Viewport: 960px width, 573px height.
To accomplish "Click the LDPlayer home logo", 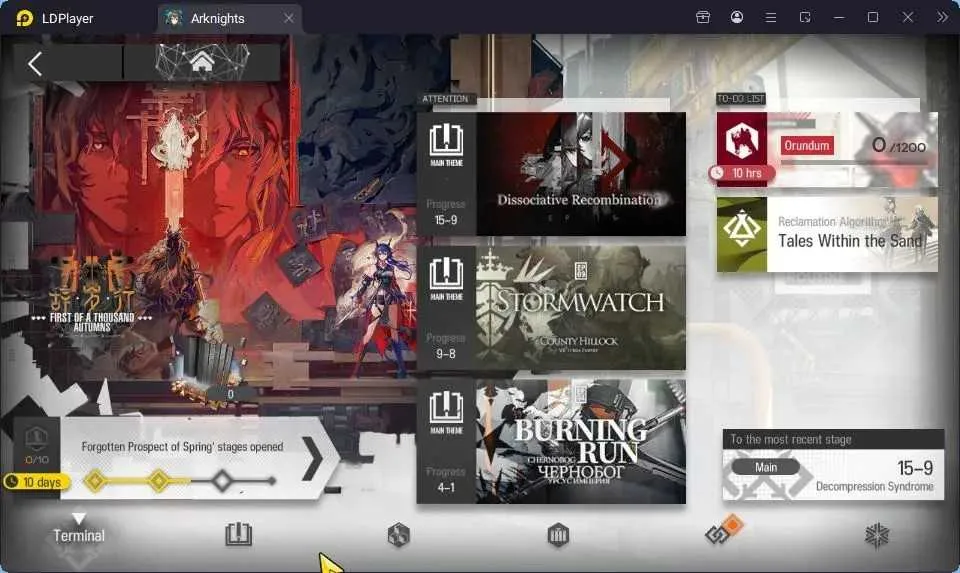I will pyautogui.click(x=24, y=18).
